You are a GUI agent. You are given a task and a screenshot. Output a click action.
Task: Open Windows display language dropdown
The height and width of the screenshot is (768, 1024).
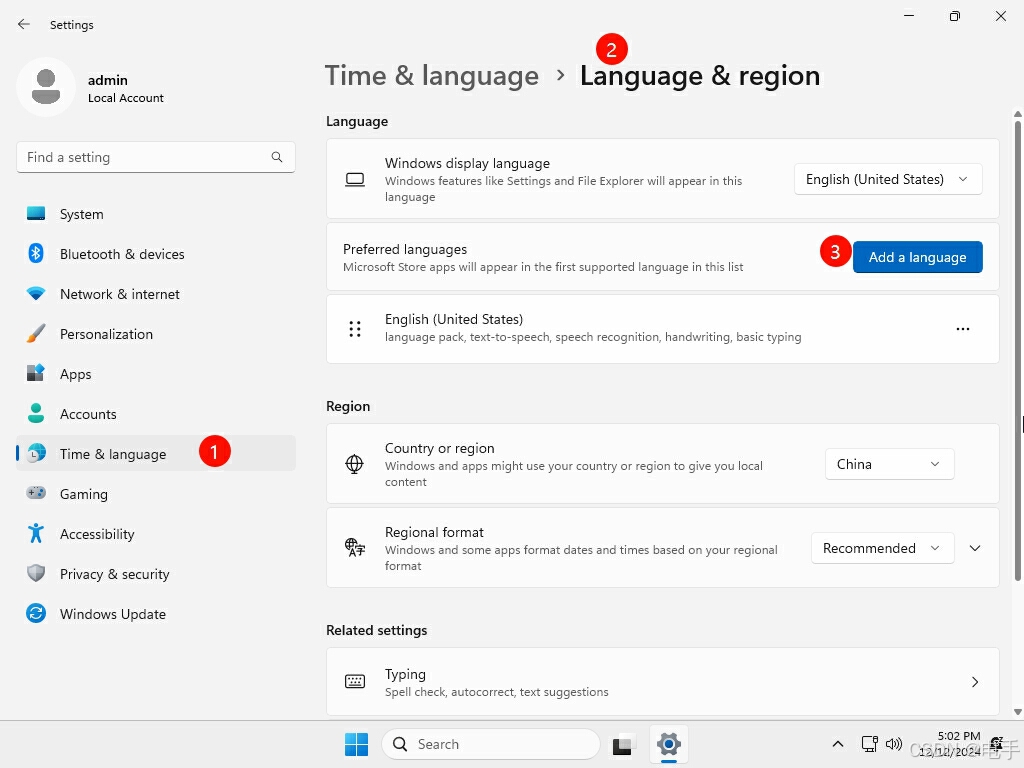[x=888, y=179]
